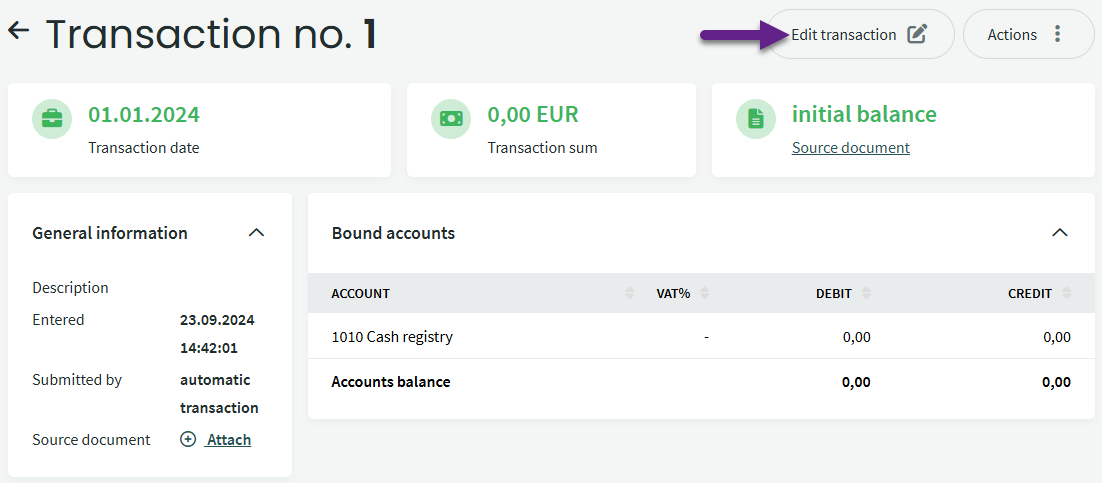Click the Edit transaction button
The width and height of the screenshot is (1102, 483).
coord(860,34)
